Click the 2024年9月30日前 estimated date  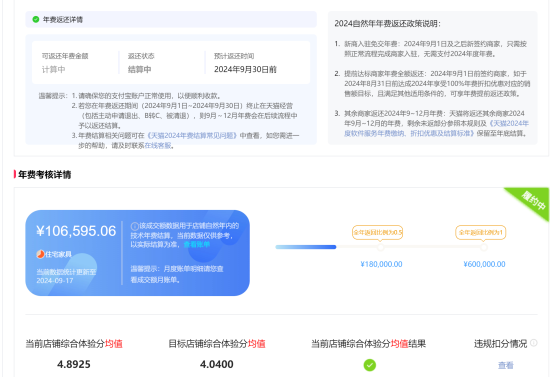click(x=245, y=69)
